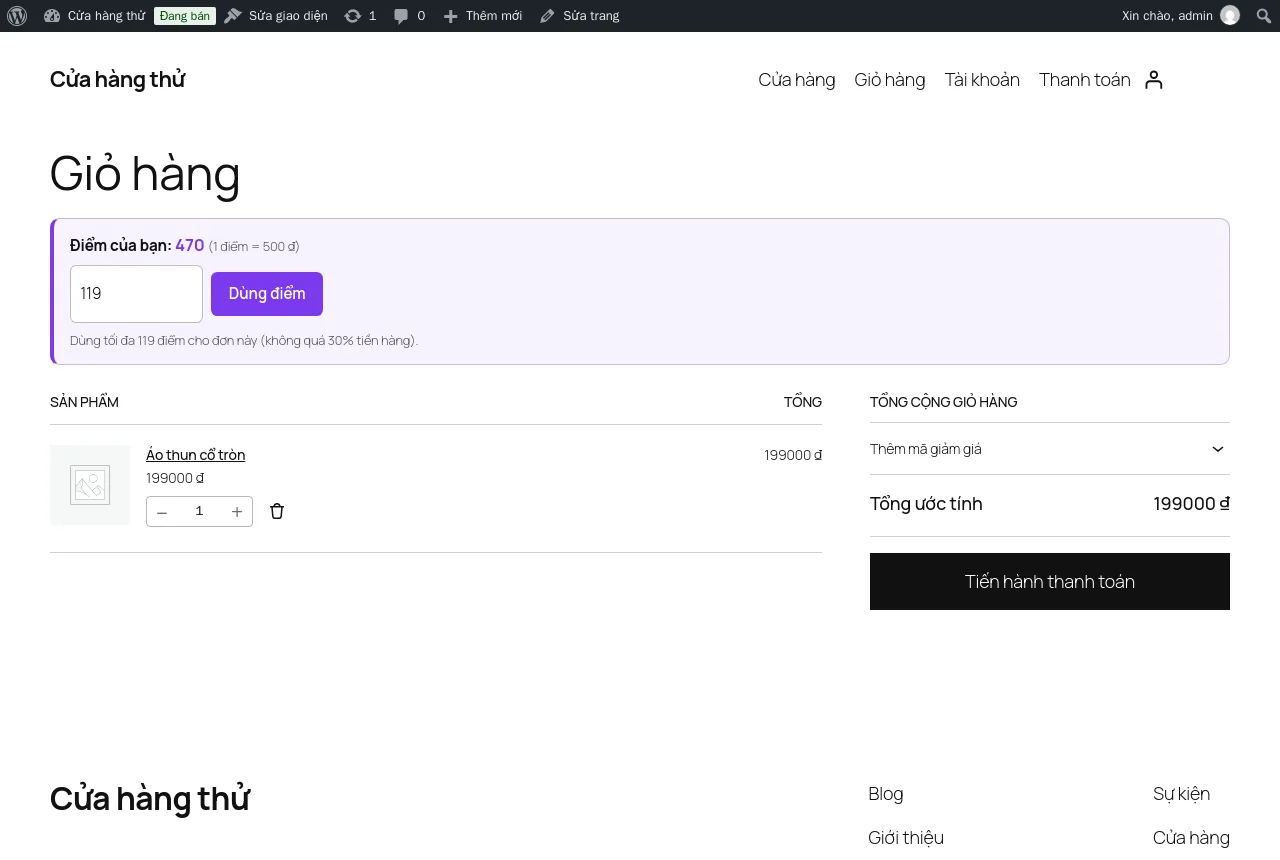This screenshot has height=860, width=1280.
Task: Decrease quantity with minus button
Action: [x=162, y=512]
